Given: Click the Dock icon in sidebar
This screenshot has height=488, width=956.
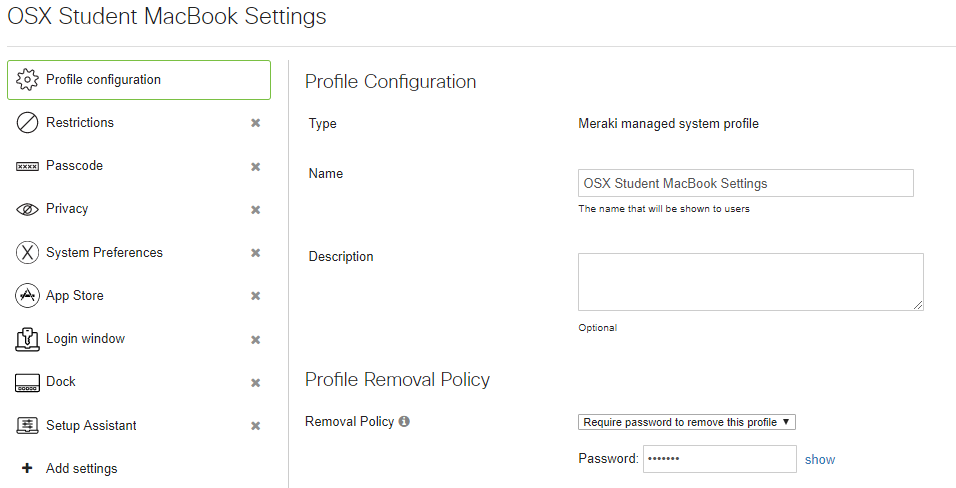Looking at the screenshot, I should pyautogui.click(x=28, y=383).
